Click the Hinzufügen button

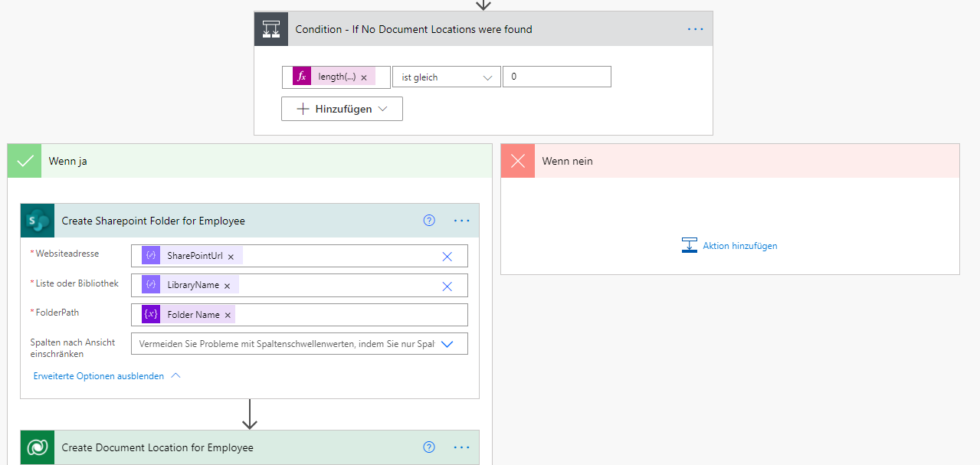[x=342, y=109]
